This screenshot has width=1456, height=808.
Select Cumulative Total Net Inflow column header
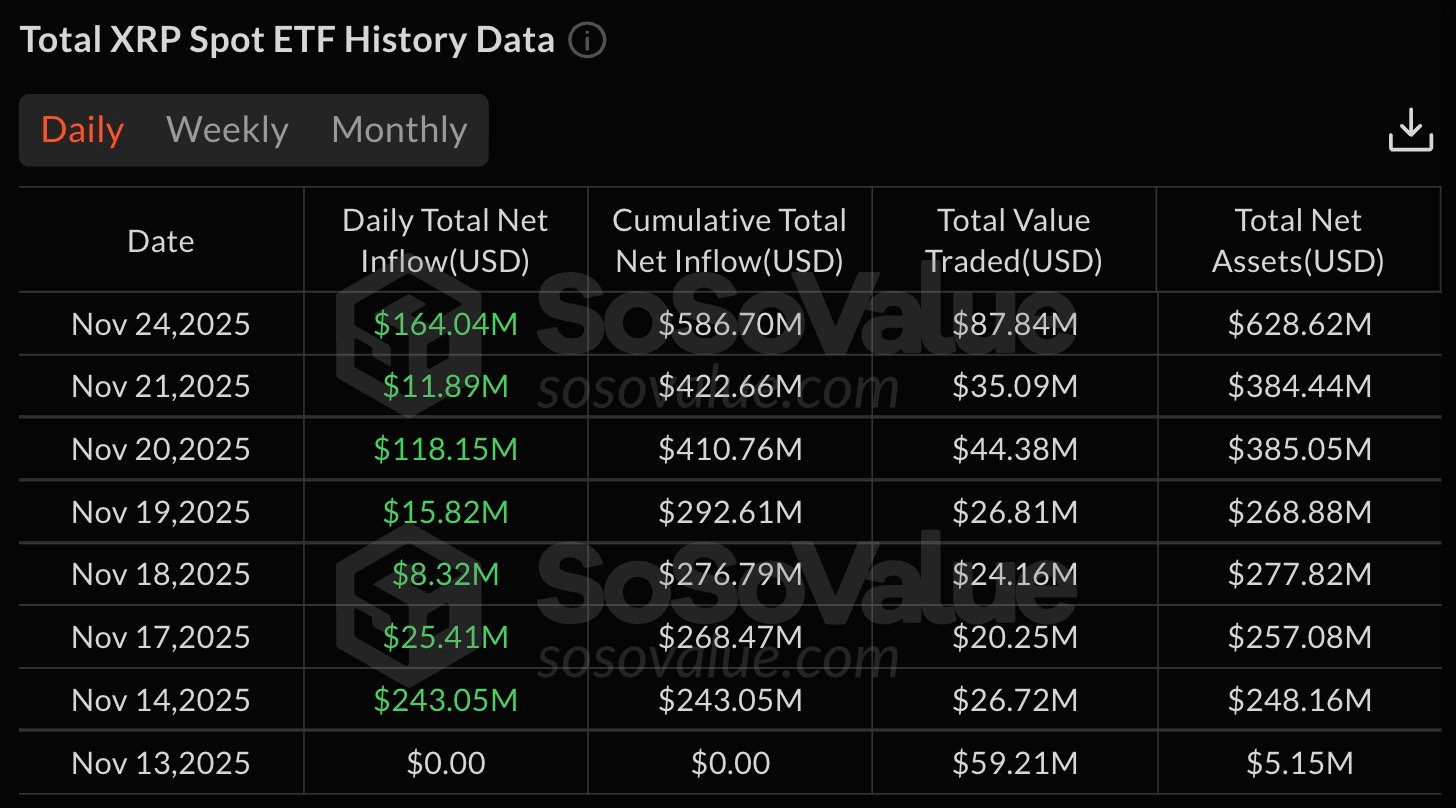(x=729, y=241)
